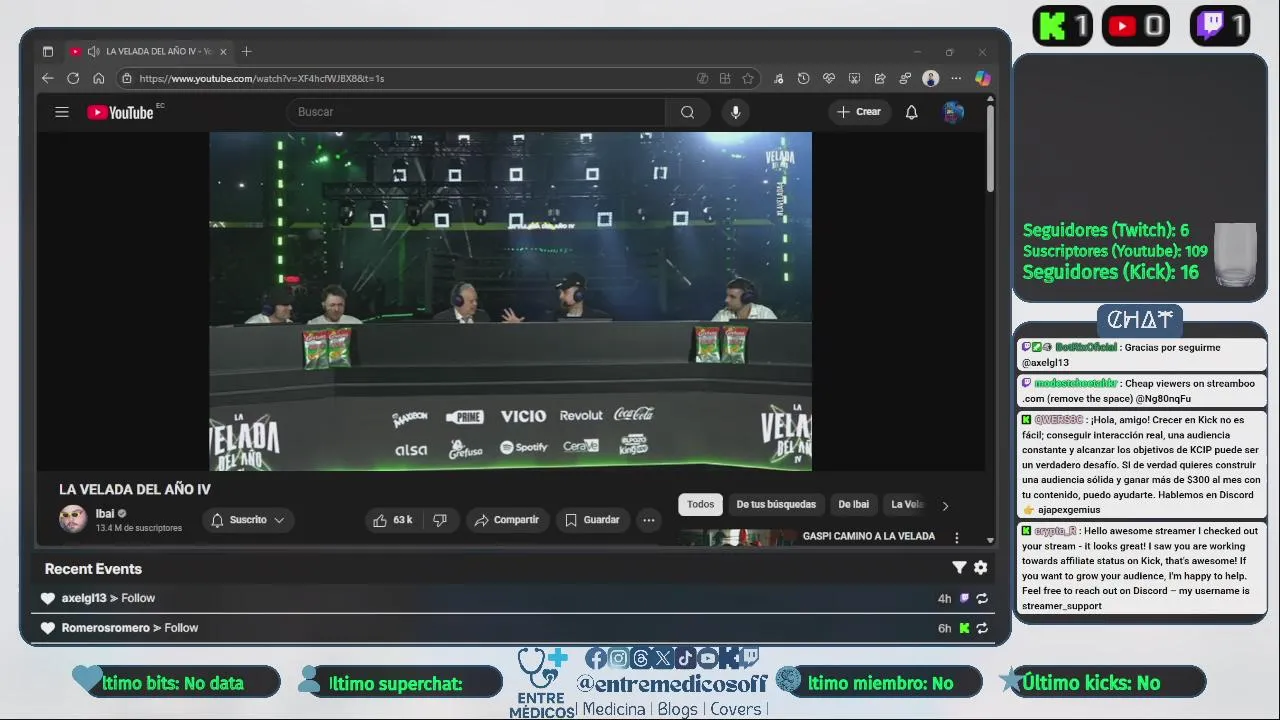This screenshot has width=1280, height=720.
Task: Open the Edge tab actions icon
Action: (x=47, y=51)
